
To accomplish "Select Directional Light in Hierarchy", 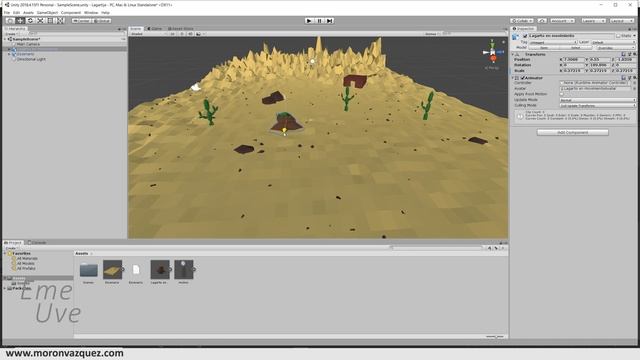I will tap(31, 59).
